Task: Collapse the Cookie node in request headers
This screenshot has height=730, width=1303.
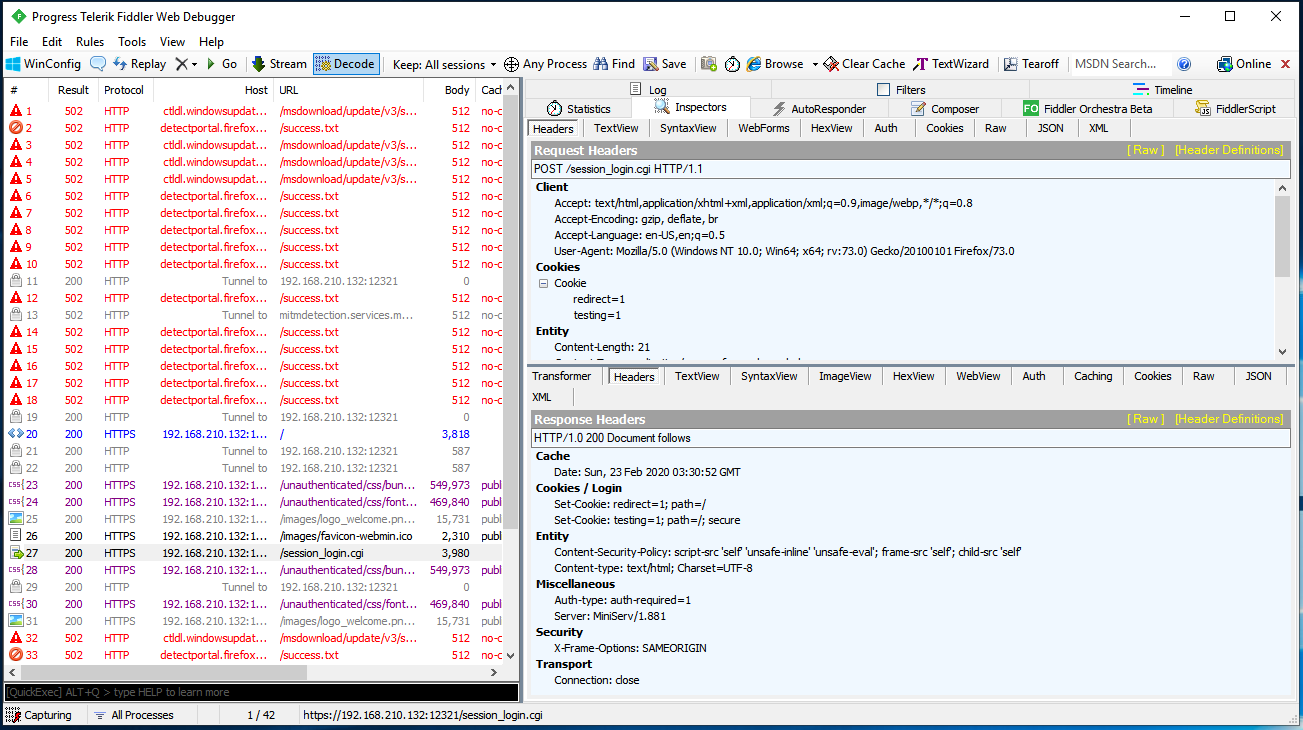Action: coord(544,283)
